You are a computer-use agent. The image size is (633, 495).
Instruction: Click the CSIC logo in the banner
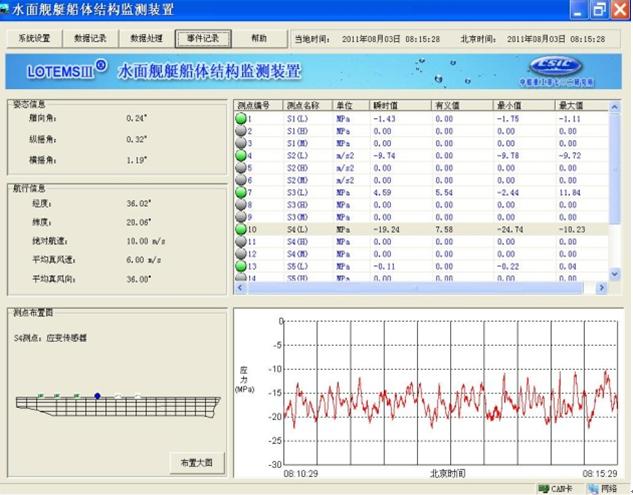tap(562, 72)
